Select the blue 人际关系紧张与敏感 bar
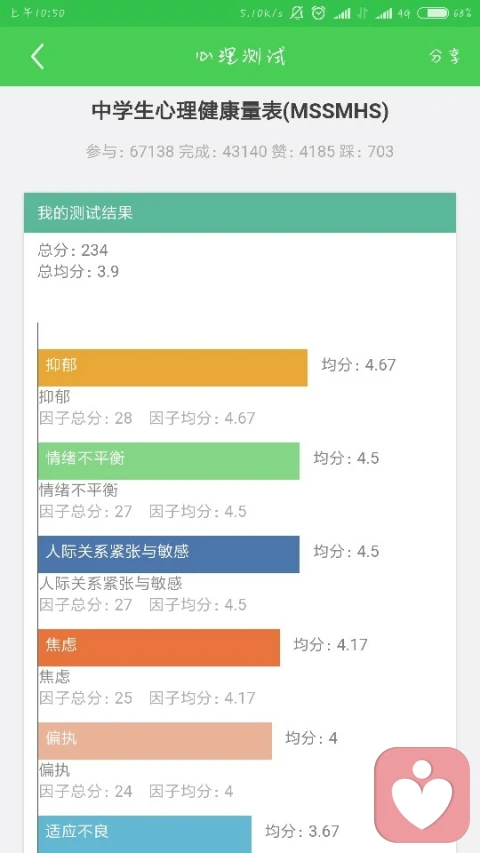 point(169,554)
